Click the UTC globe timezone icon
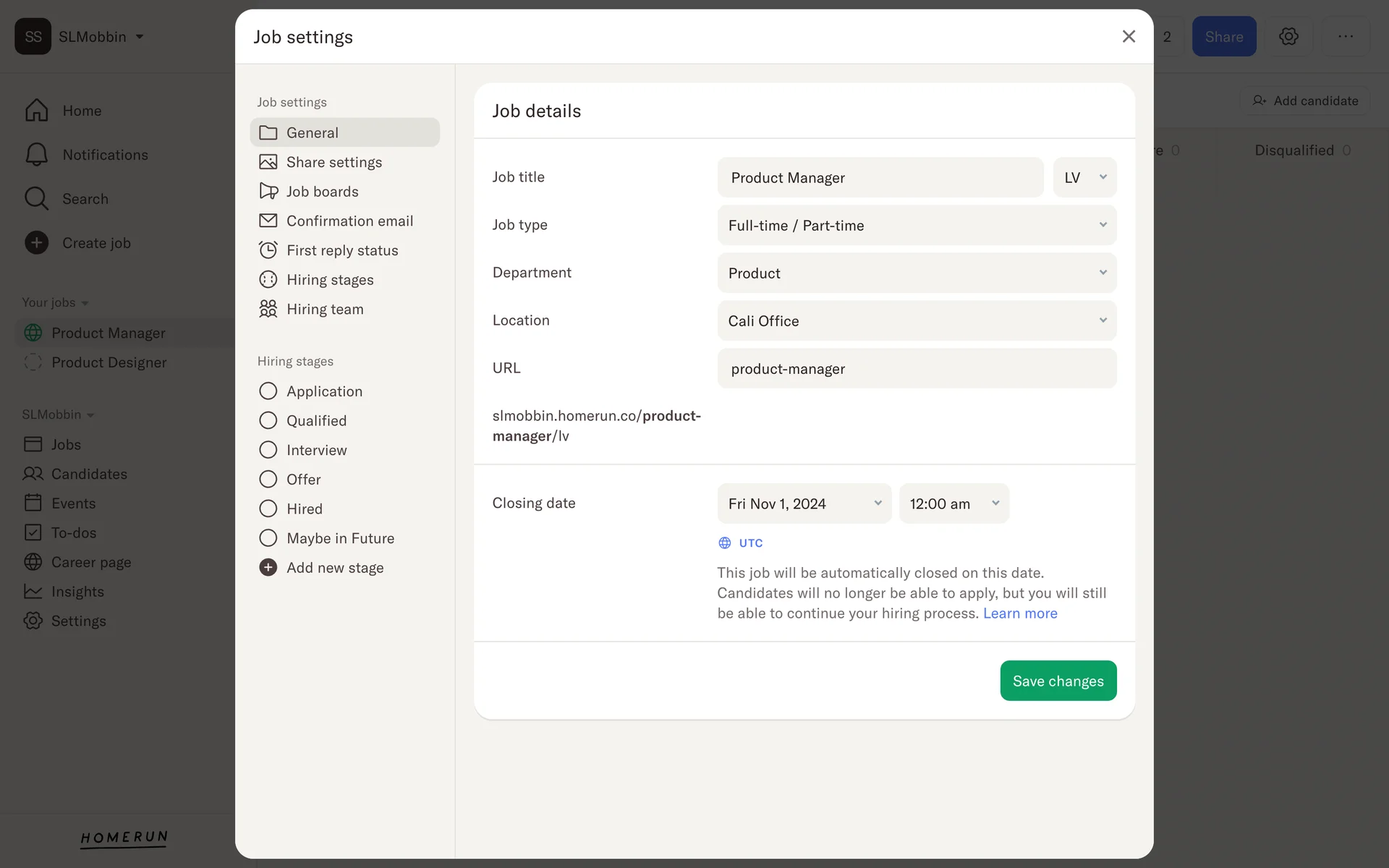Image resolution: width=1389 pixels, height=868 pixels. point(724,542)
